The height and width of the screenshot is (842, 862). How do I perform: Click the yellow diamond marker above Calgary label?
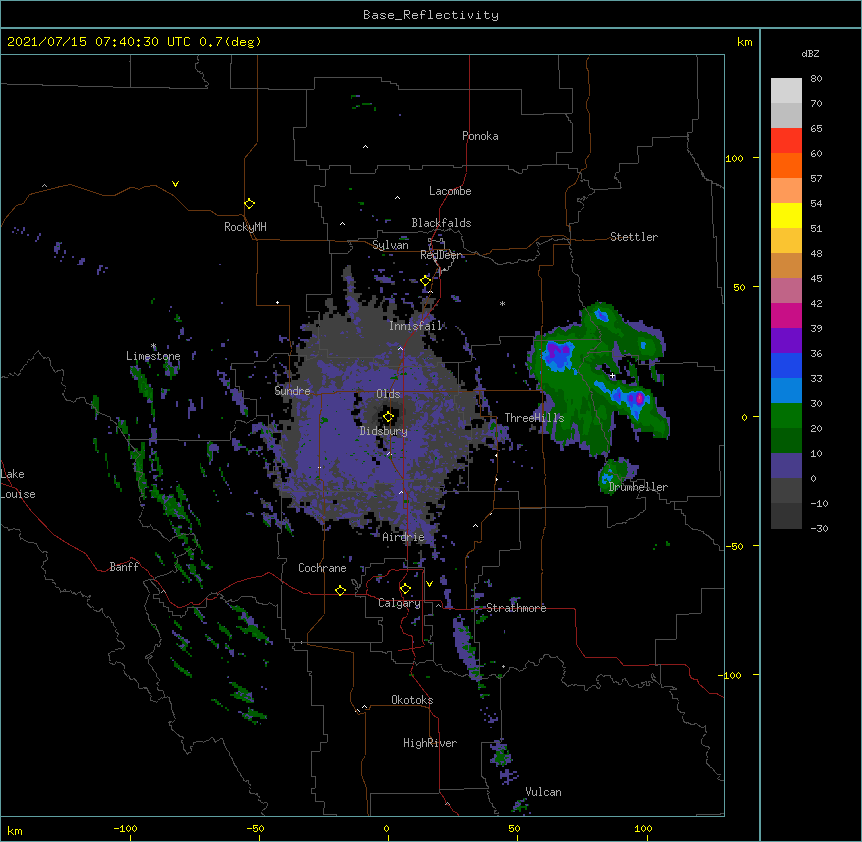(x=405, y=589)
